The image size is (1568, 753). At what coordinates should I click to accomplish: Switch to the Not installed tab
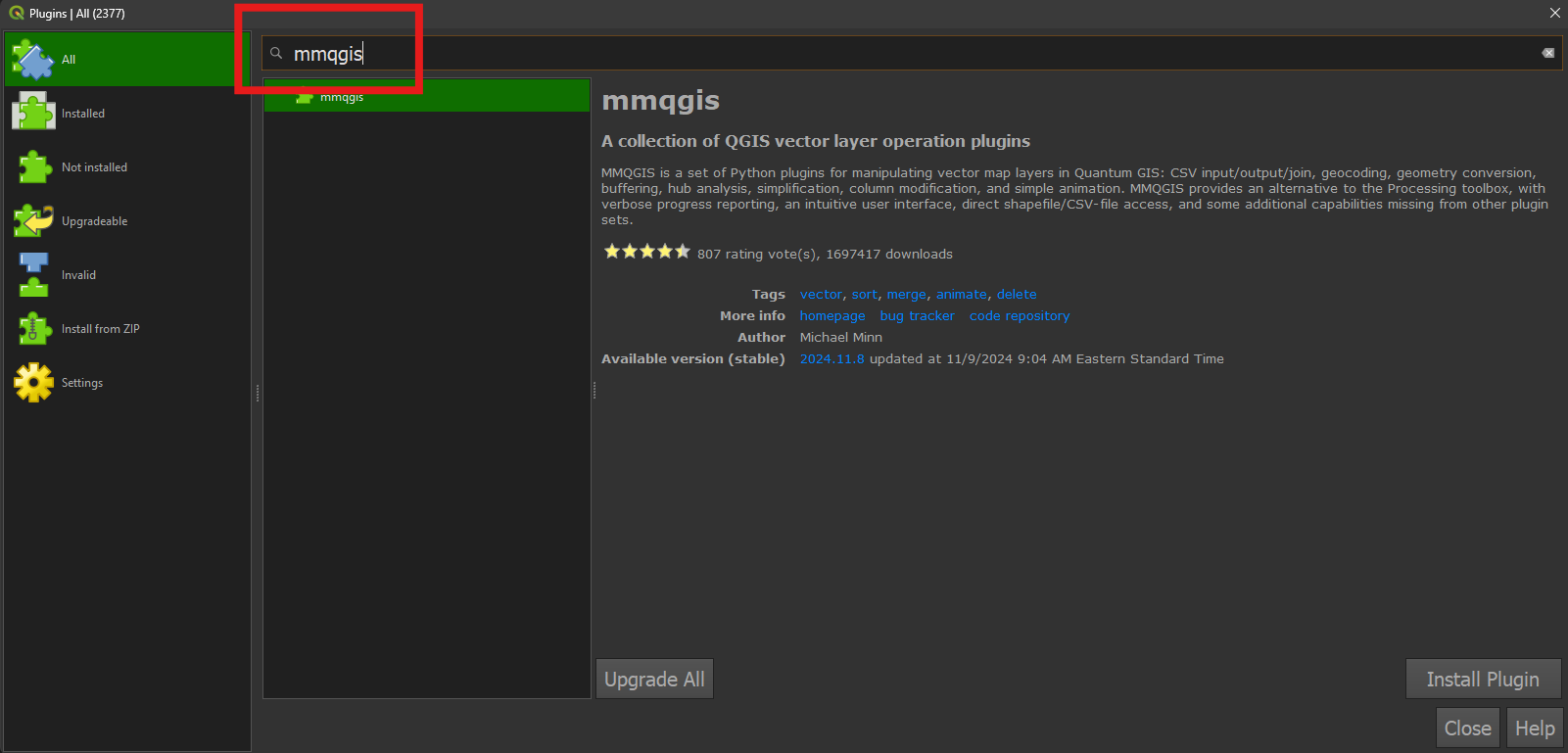pos(127,167)
